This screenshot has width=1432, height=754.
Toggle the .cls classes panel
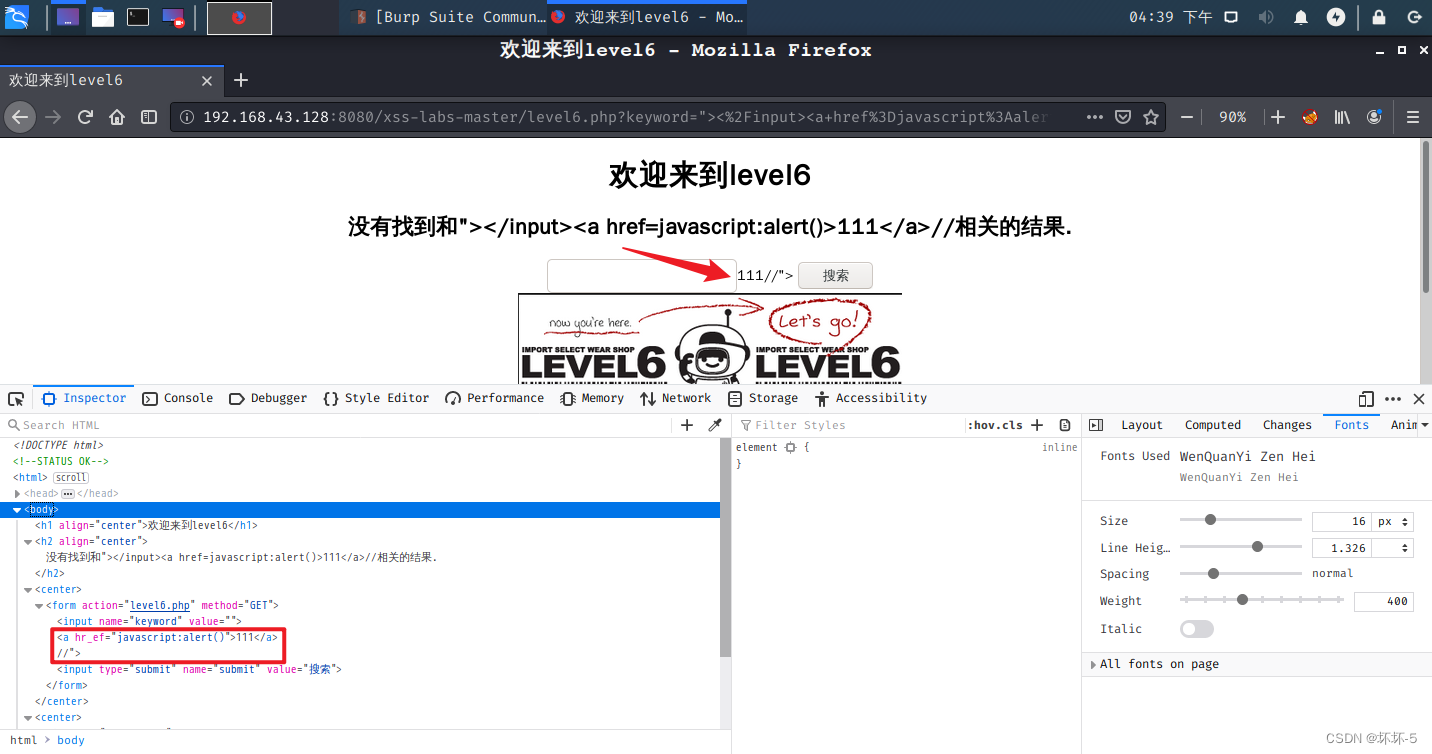(x=1010, y=425)
